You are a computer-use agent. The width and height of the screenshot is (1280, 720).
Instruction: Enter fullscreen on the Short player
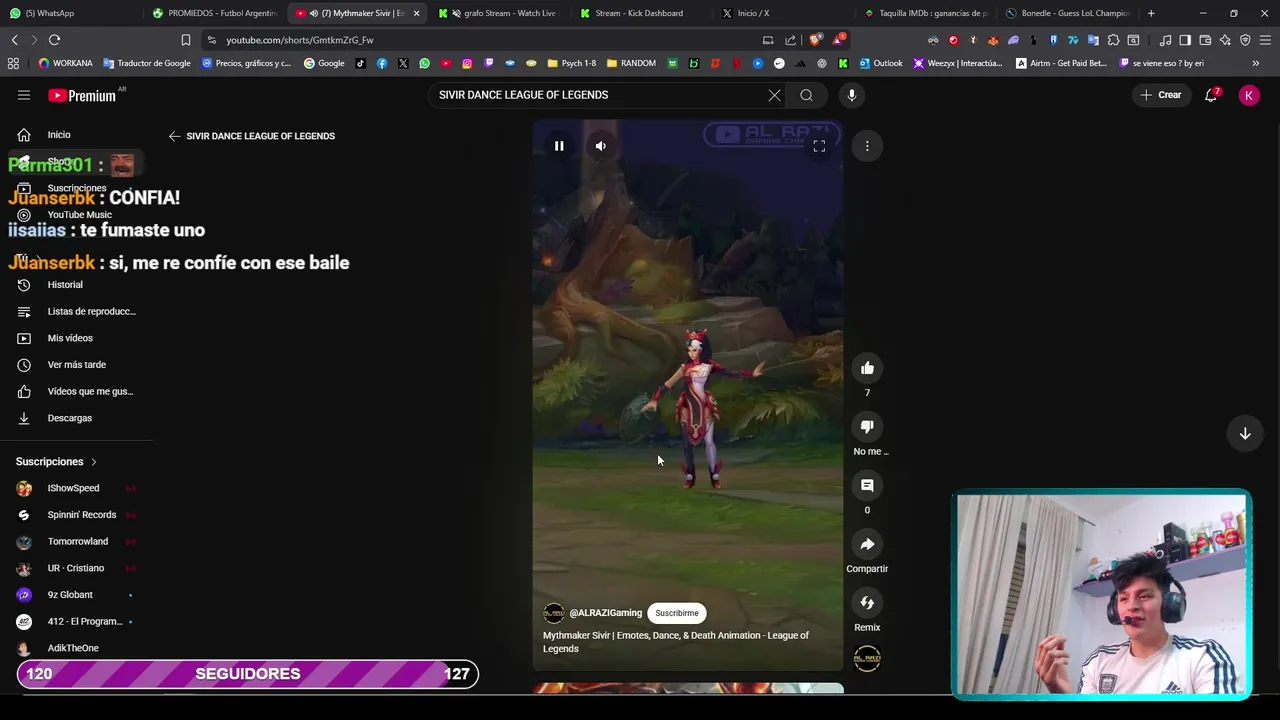(819, 146)
